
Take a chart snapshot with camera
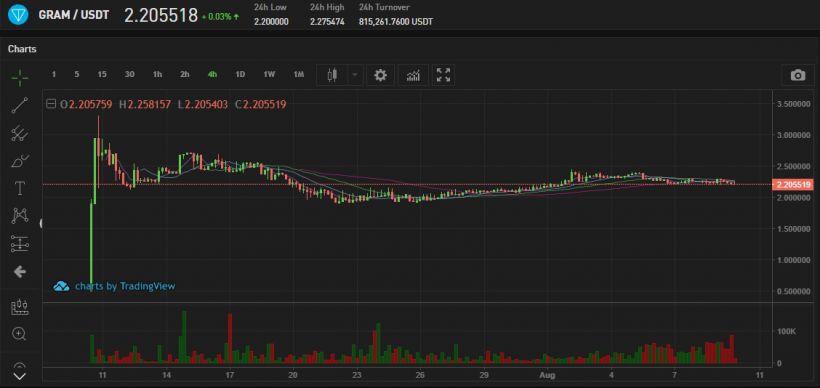pyautogui.click(x=798, y=75)
